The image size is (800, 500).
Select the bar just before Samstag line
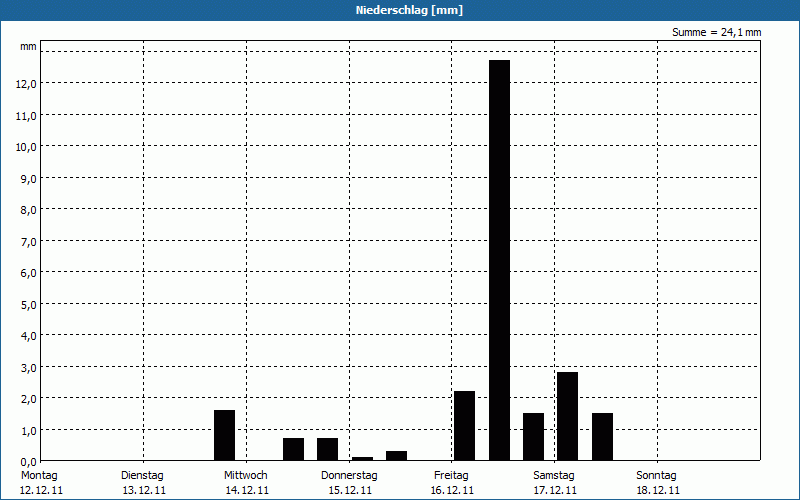[534, 437]
